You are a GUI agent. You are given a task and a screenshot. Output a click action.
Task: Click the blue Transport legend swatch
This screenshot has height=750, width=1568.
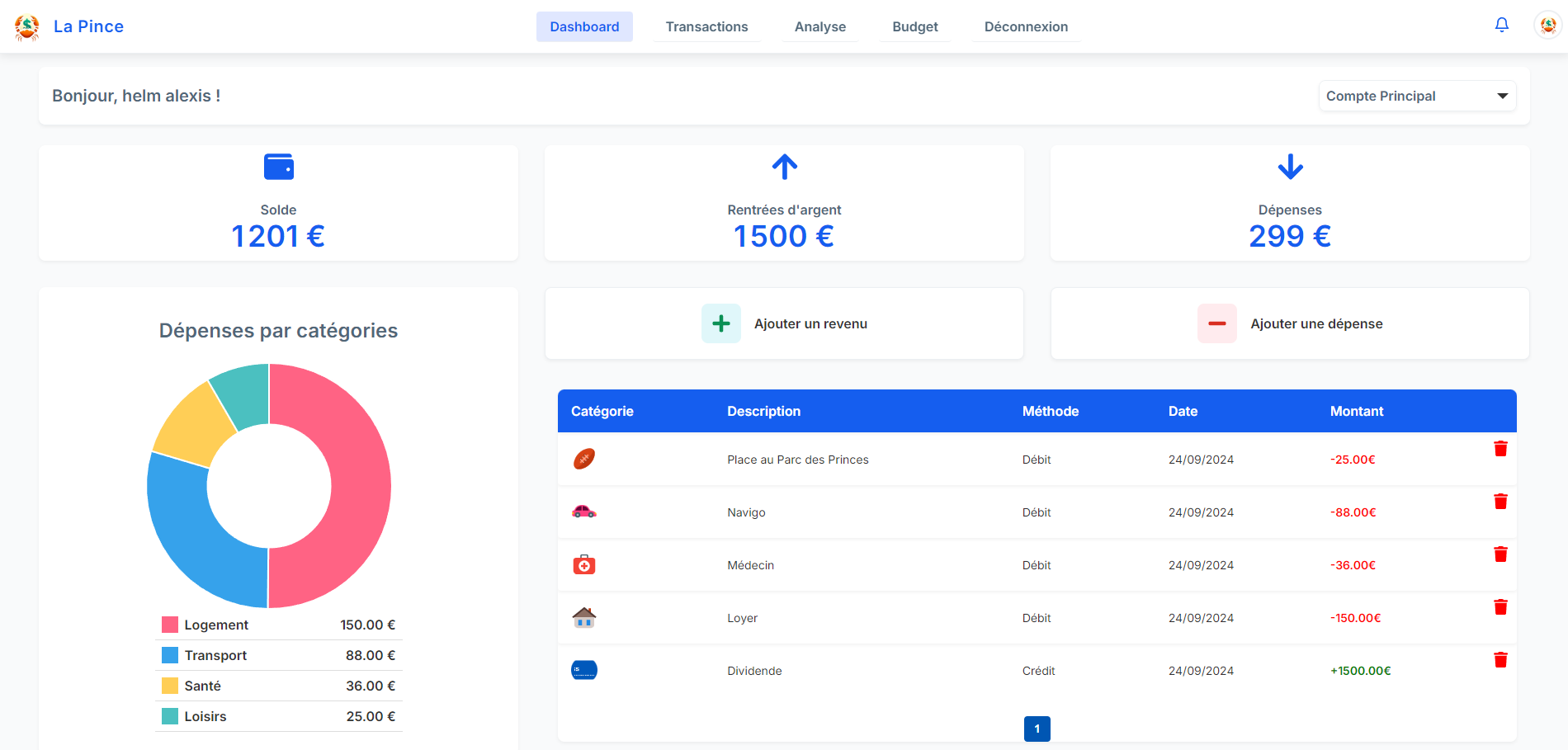[x=170, y=655]
